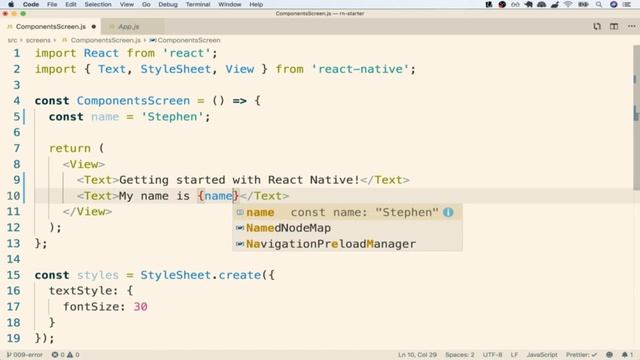Click unsaved dot on ComponentsScreen.js tab
Image resolution: width=640 pixels, height=360 pixels.
point(94,27)
